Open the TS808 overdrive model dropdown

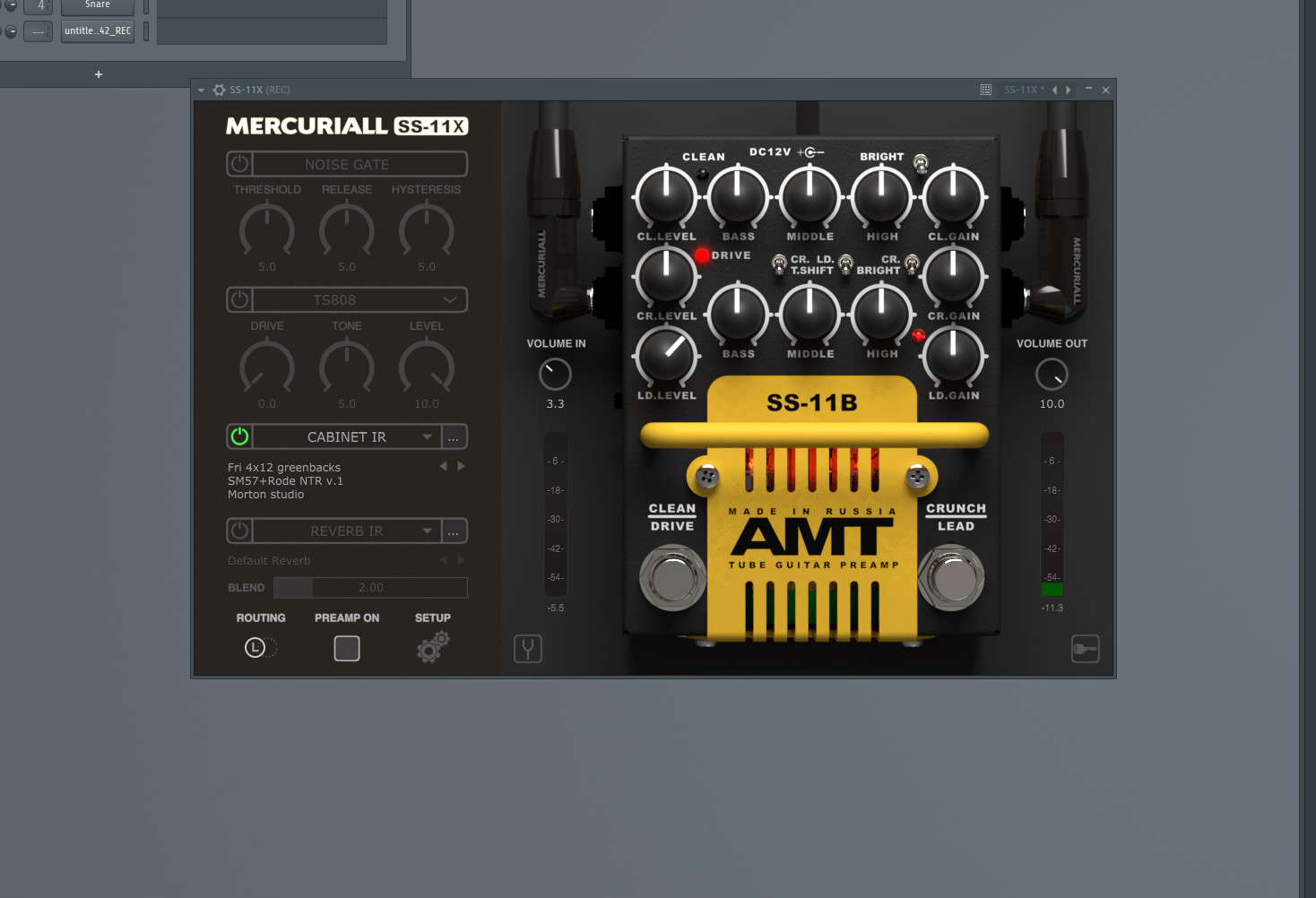450,299
